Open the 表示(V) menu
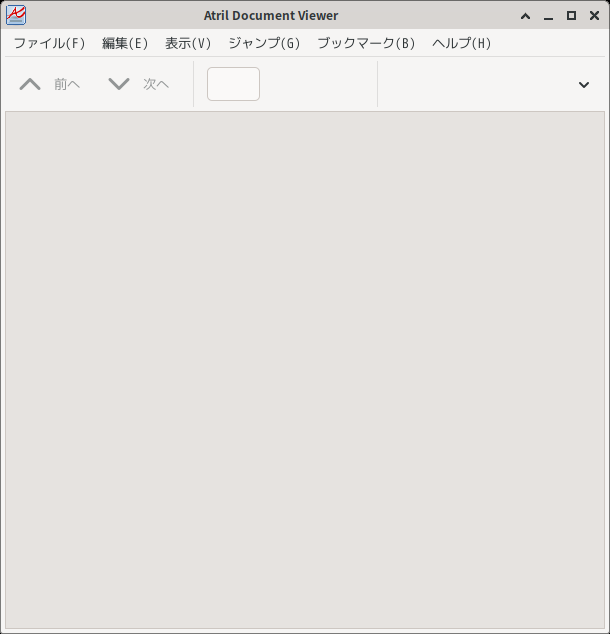The width and height of the screenshot is (610, 634). 188,43
